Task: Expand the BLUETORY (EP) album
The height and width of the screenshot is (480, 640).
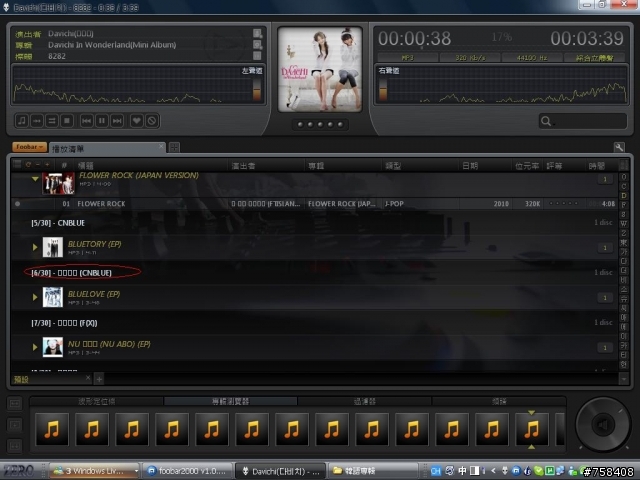Action: point(35,247)
